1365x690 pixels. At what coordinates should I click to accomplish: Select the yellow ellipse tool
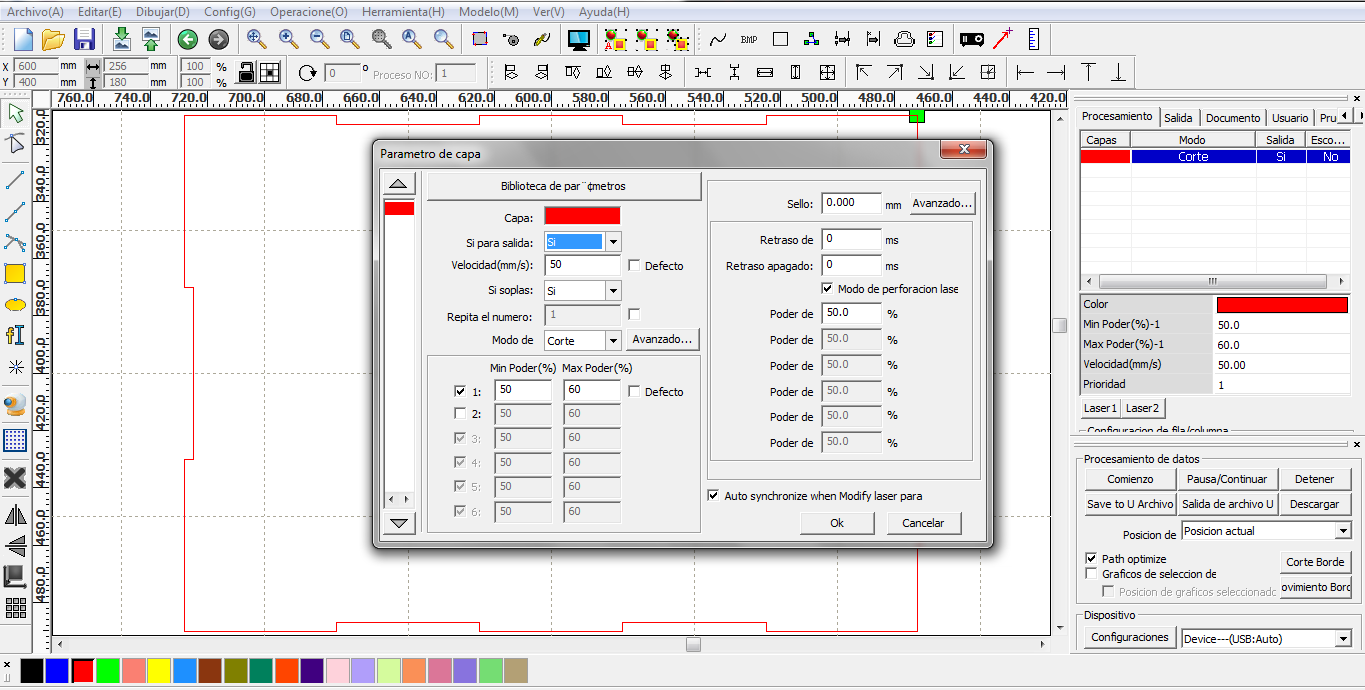pyautogui.click(x=15, y=304)
